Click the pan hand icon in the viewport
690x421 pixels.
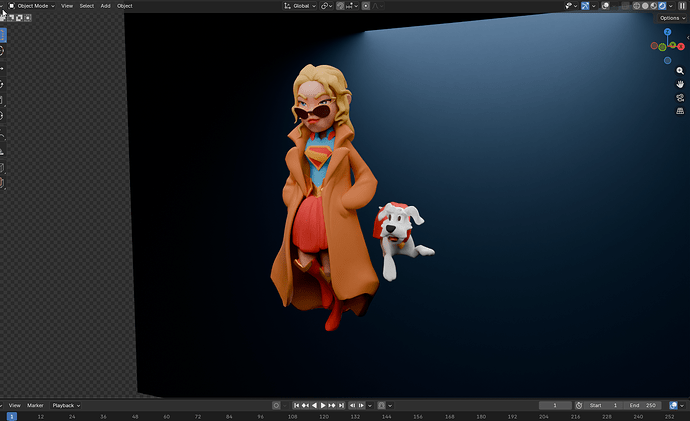(x=680, y=84)
